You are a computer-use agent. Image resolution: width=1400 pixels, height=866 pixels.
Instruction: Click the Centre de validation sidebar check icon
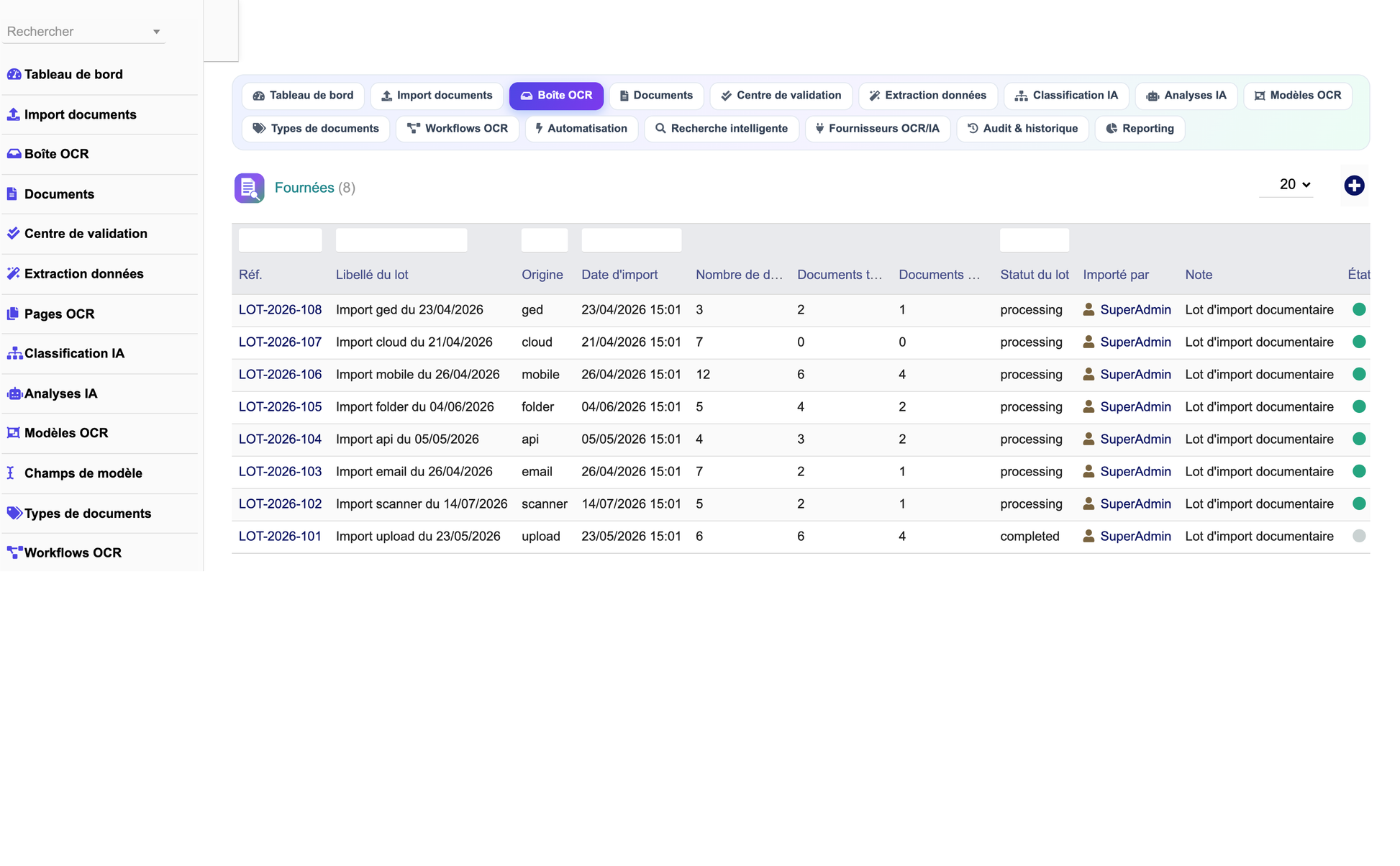[x=13, y=234]
